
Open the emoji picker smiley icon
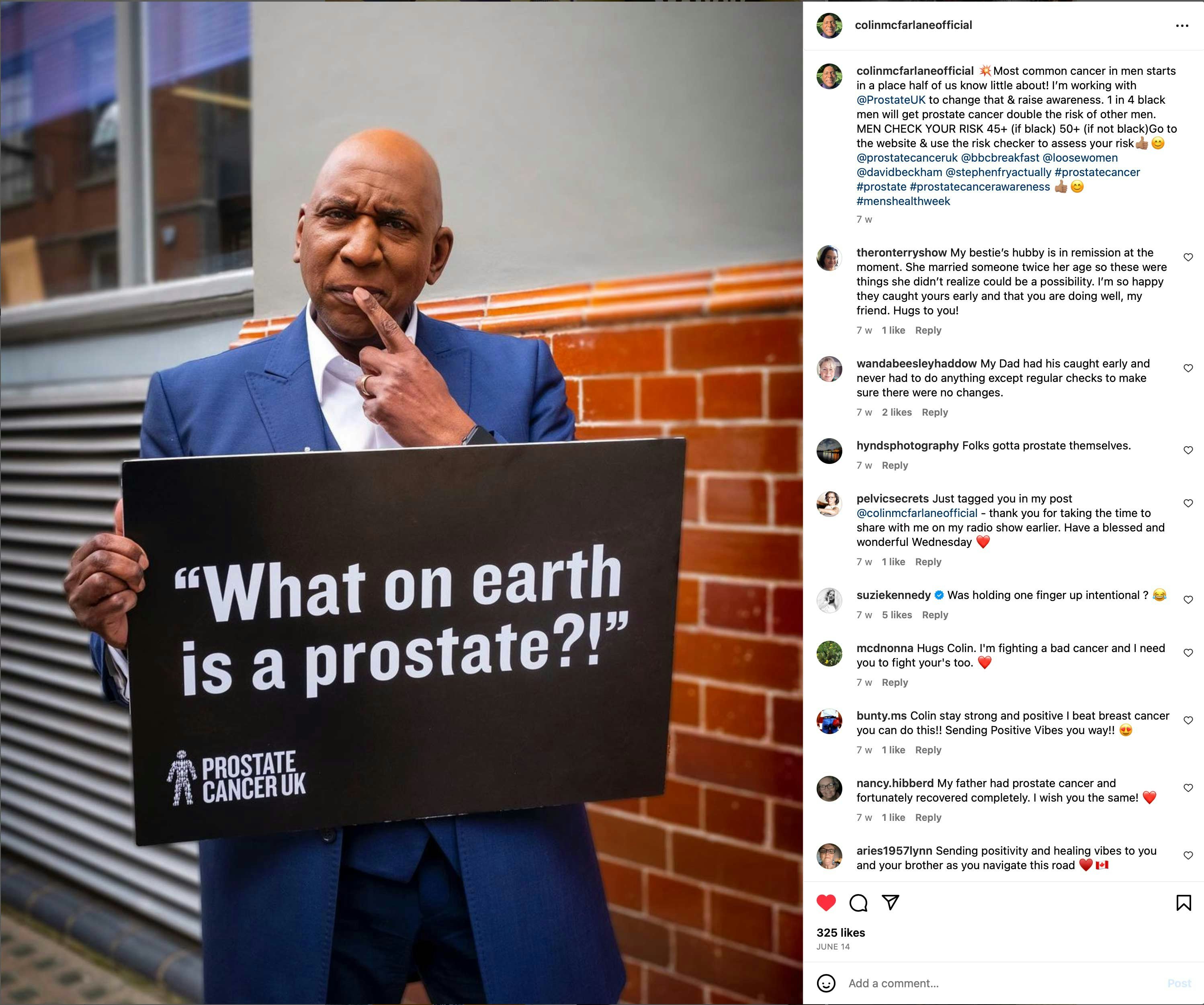[825, 983]
